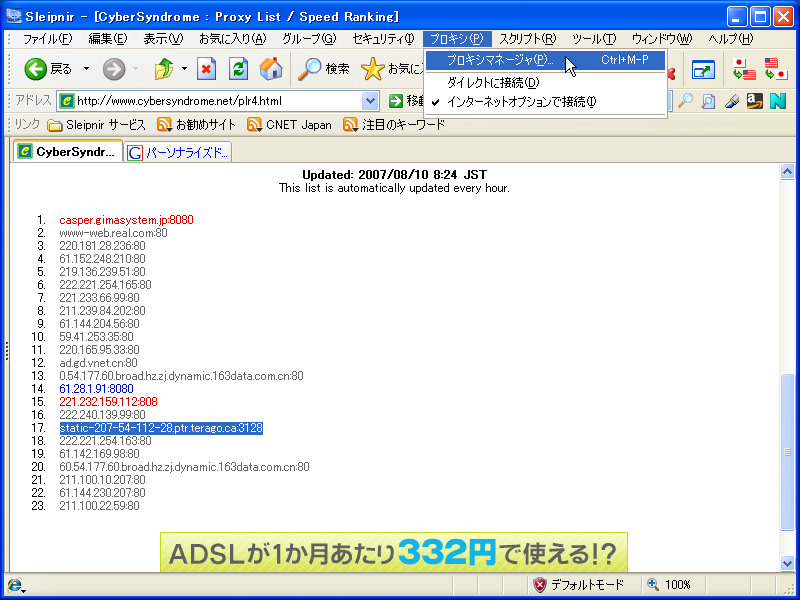Open the お気に入り(A) menu
800x600 pixels.
coord(232,39)
